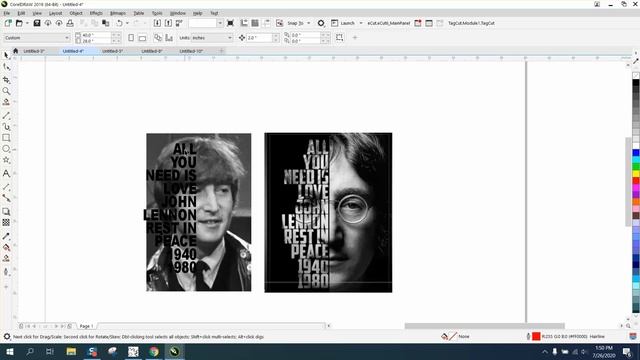Expand the Snap To dropdown
The image size is (640, 360).
pos(308,23)
